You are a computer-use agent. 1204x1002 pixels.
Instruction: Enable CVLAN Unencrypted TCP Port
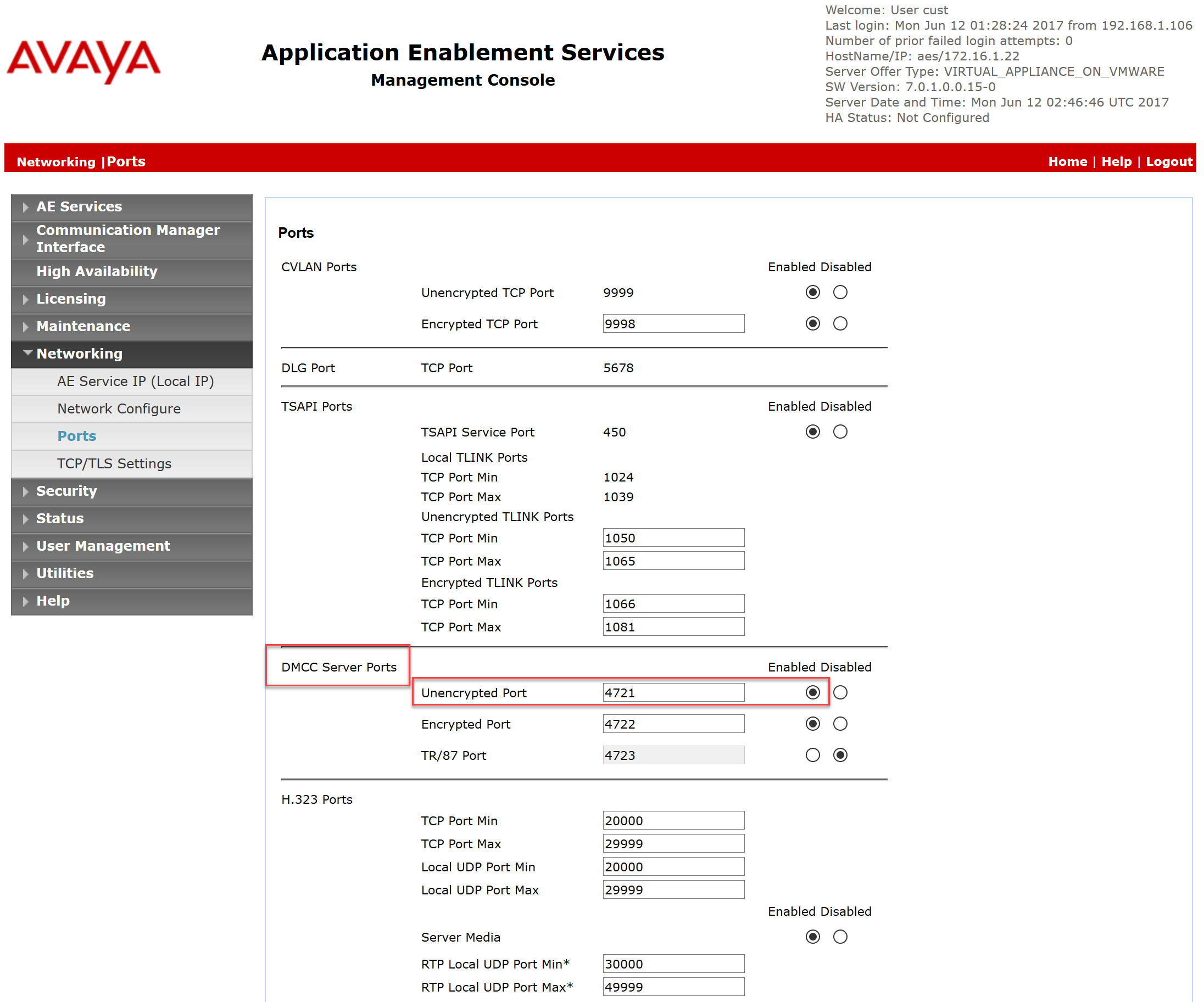pos(813,293)
